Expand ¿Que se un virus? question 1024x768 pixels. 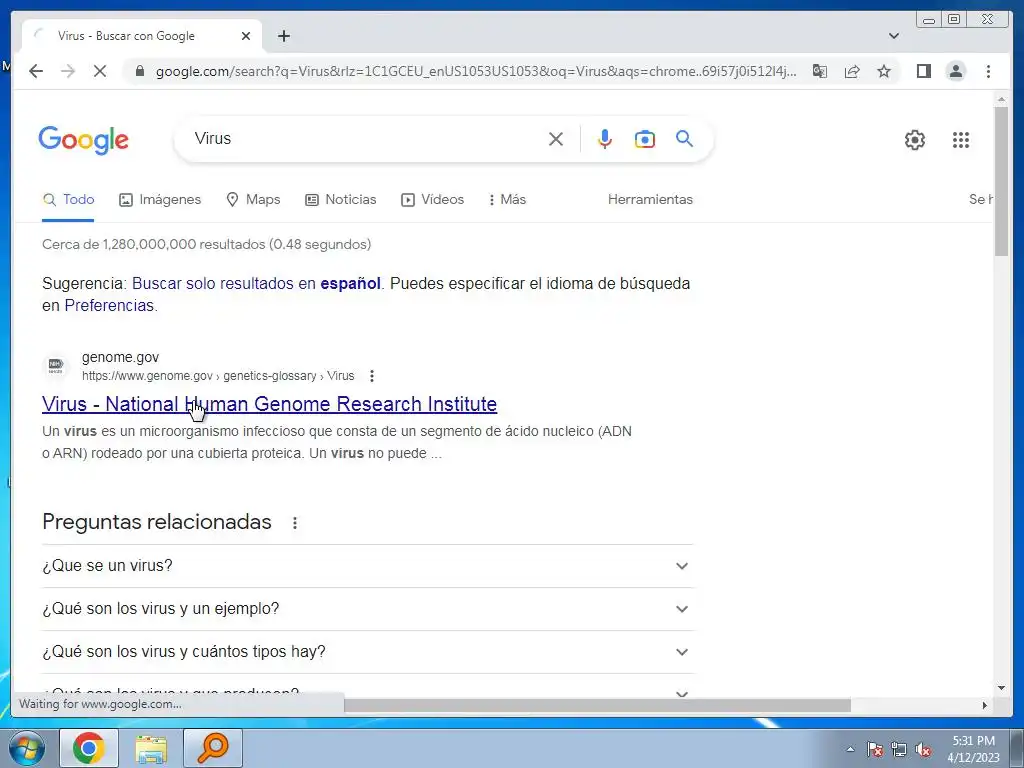367,566
